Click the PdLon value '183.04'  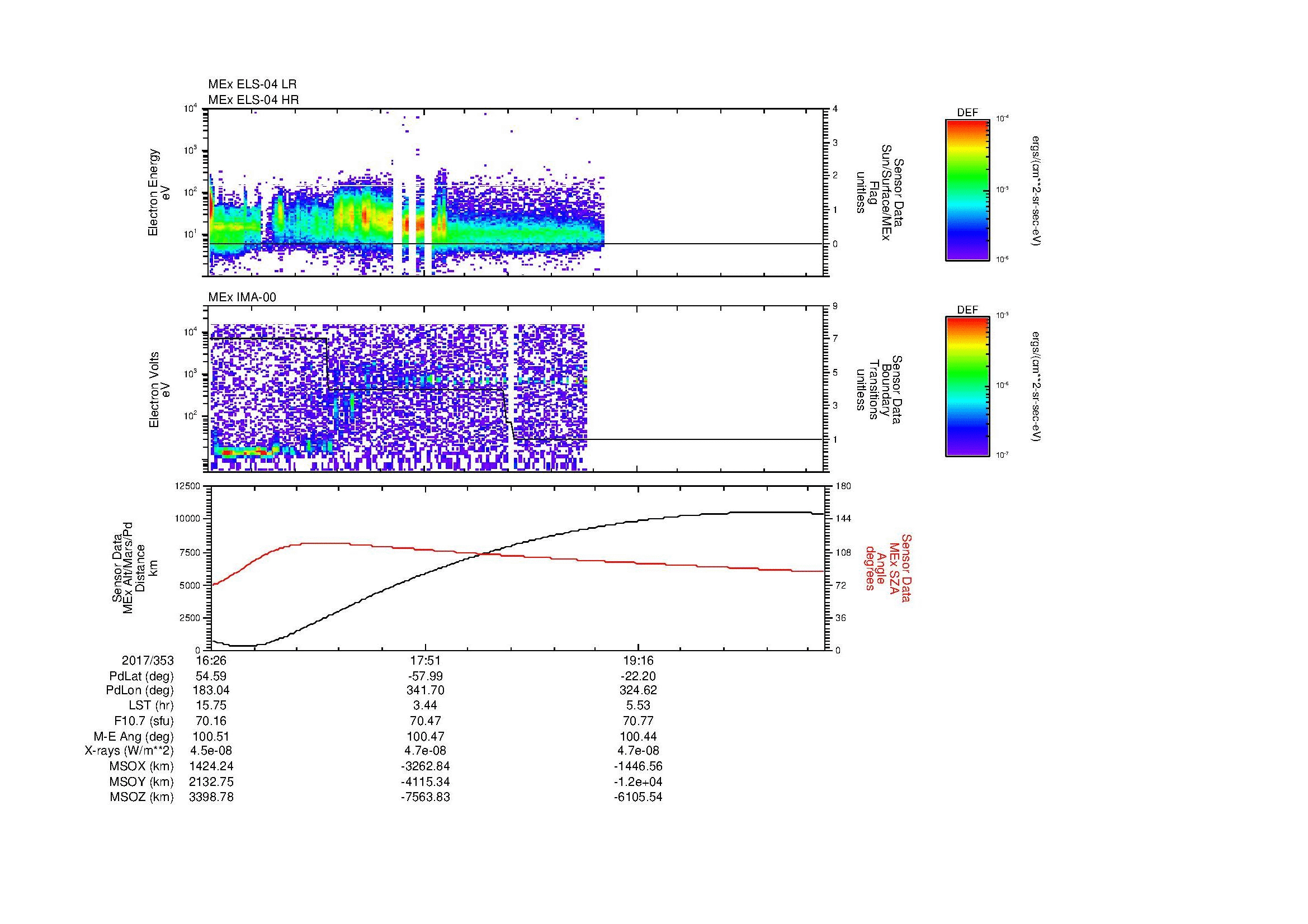tap(211, 690)
